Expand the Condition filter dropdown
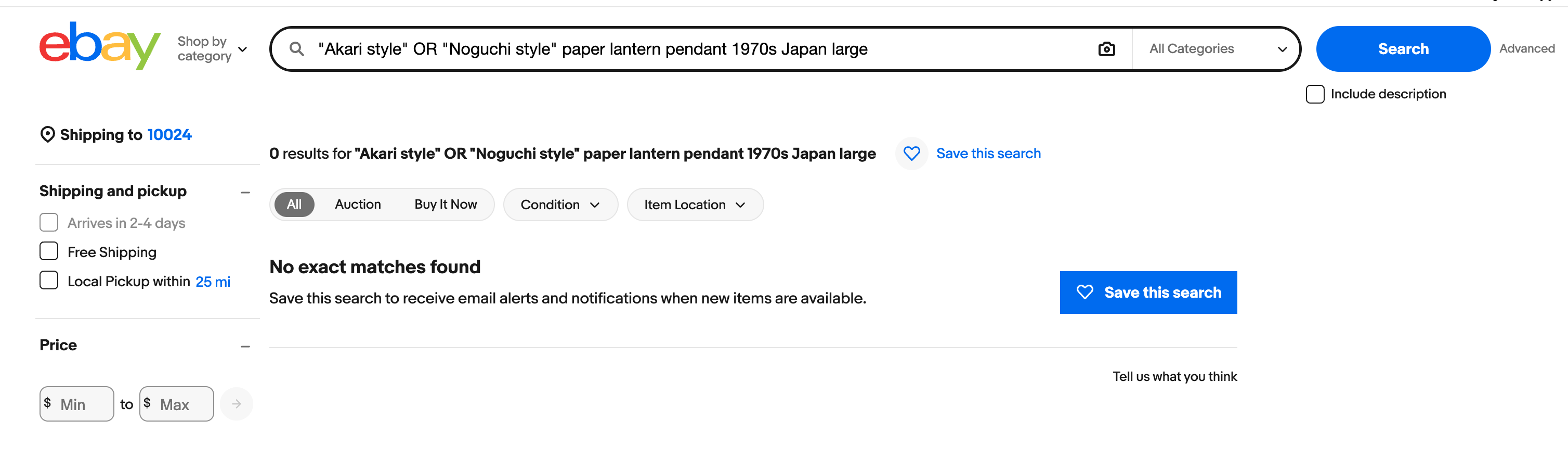 tap(560, 204)
